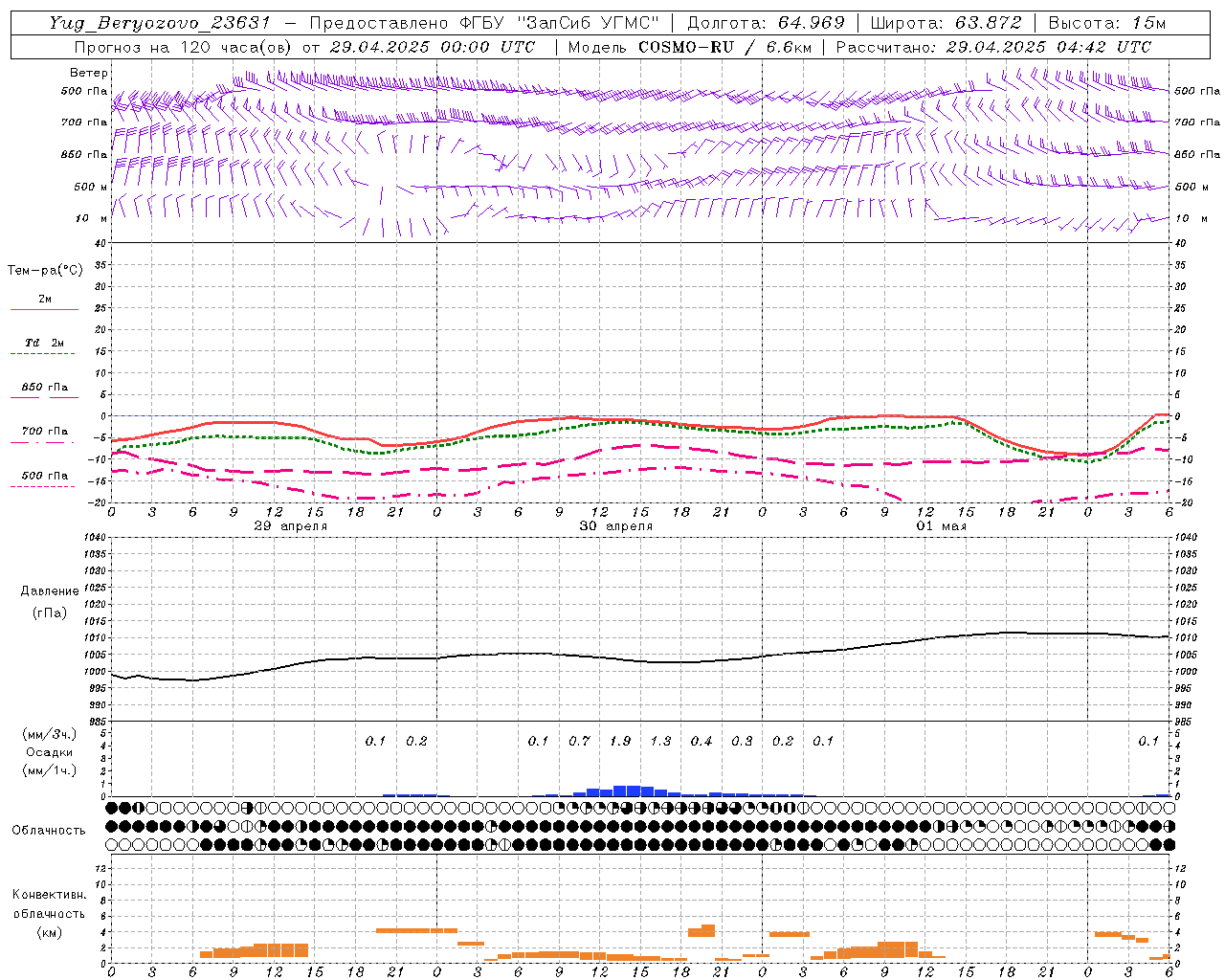Viewport: 1225px width, 980px height.
Task: Click the 0.4 three-hour precipitation value
Action: [702, 741]
